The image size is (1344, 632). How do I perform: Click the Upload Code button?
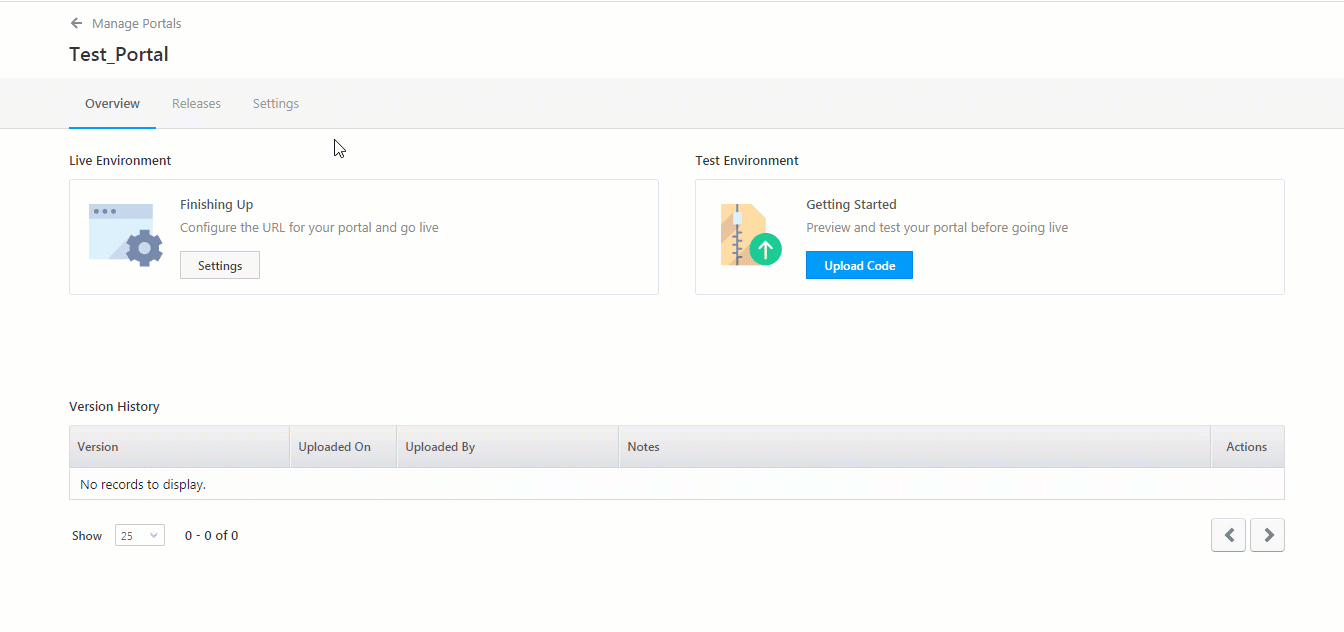coord(859,264)
